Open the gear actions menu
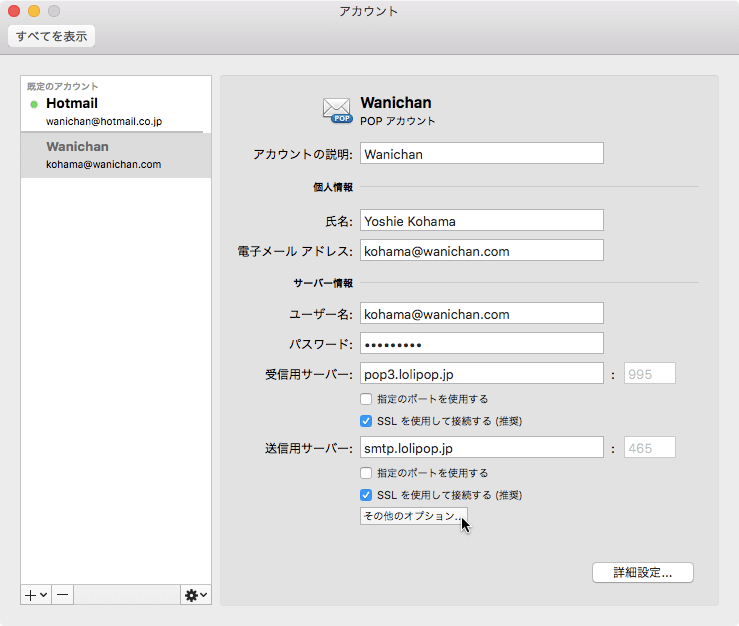 [x=195, y=594]
